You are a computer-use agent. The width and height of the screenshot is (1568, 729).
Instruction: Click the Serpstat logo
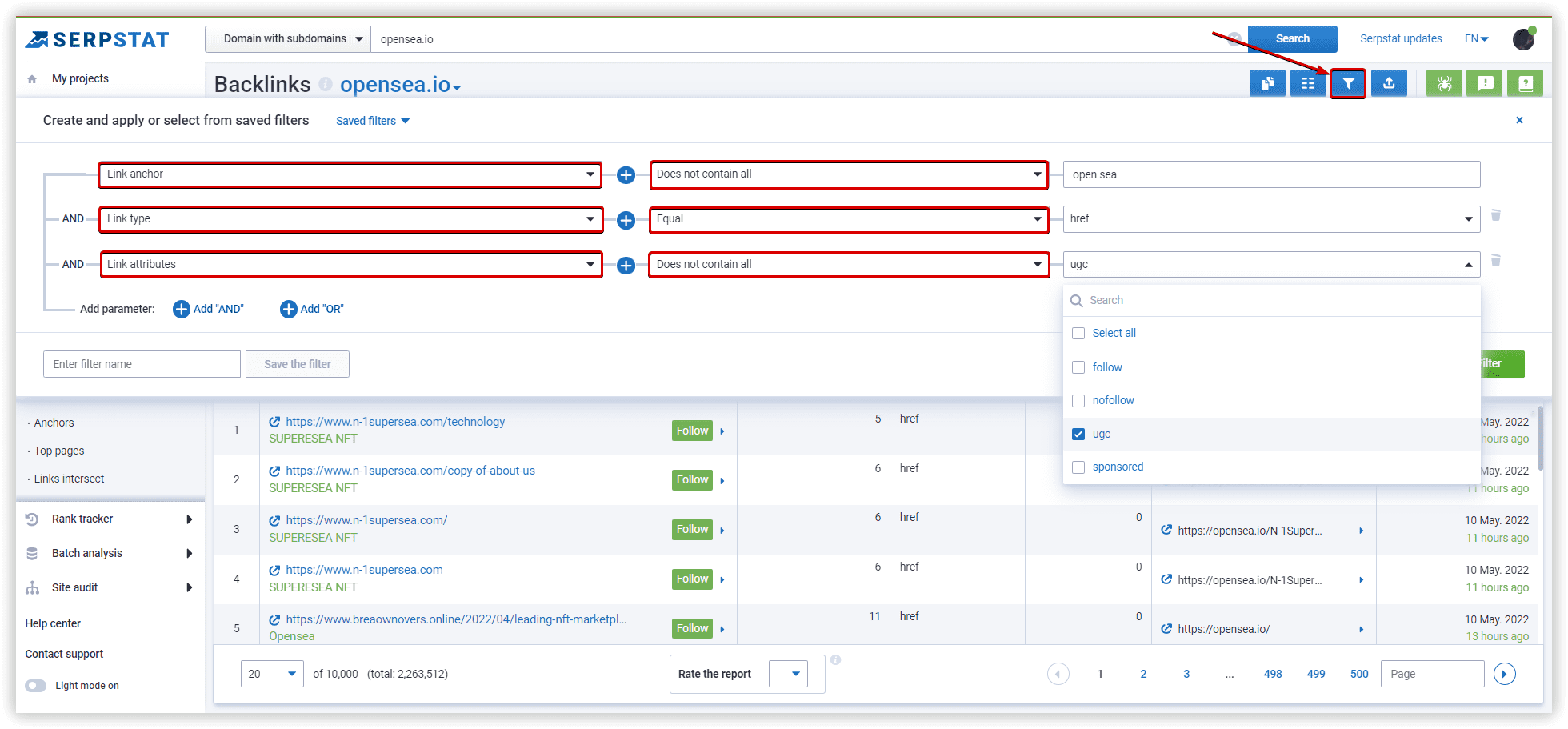point(97,39)
